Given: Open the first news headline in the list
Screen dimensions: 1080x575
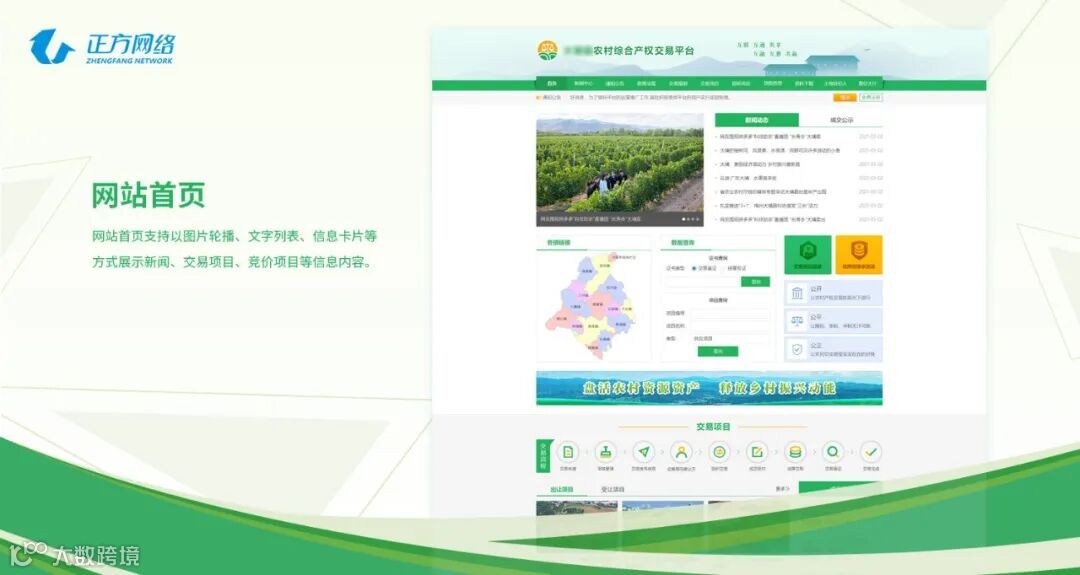Looking at the screenshot, I should pos(771,137).
